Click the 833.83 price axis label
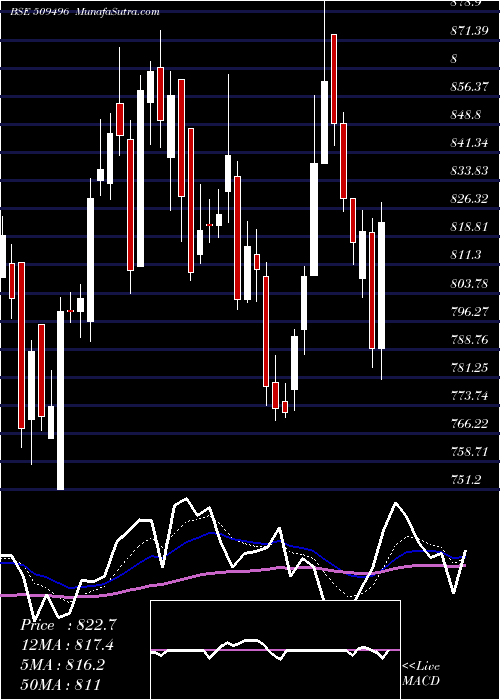The image size is (500, 700). (469, 171)
